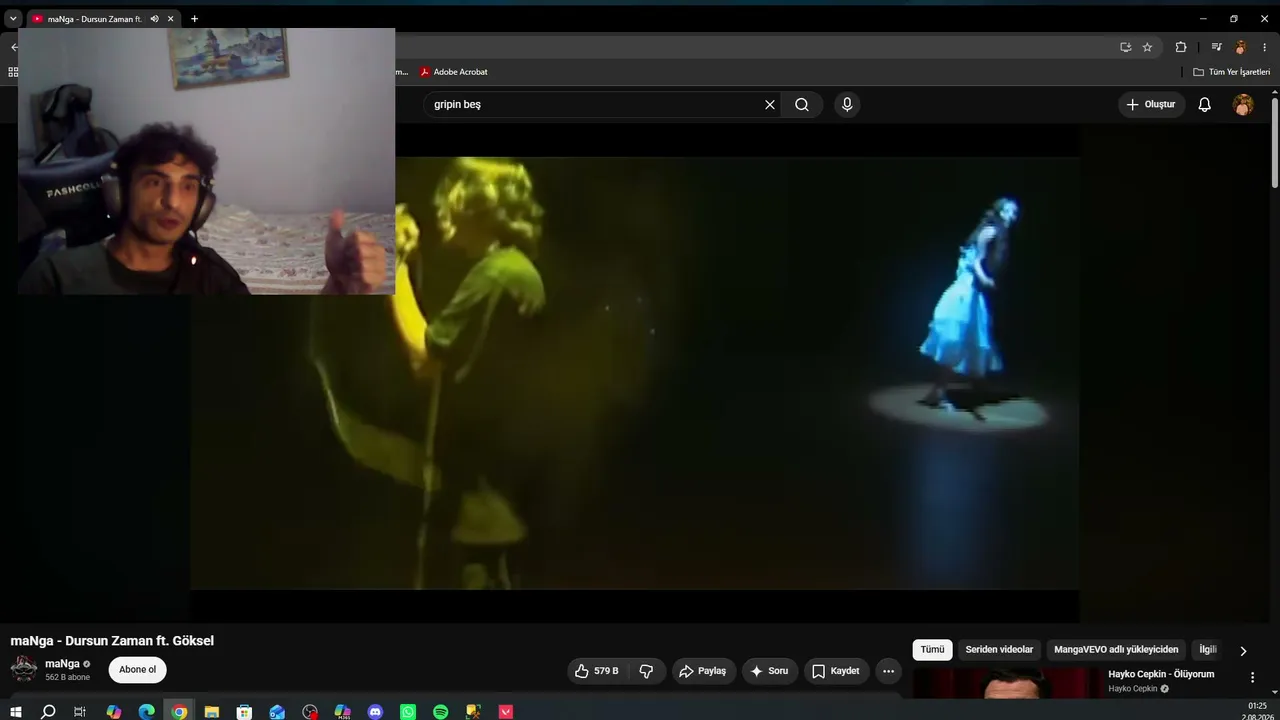Open Outlook from the taskbar
This screenshot has height=720, width=1280.
tap(277, 712)
